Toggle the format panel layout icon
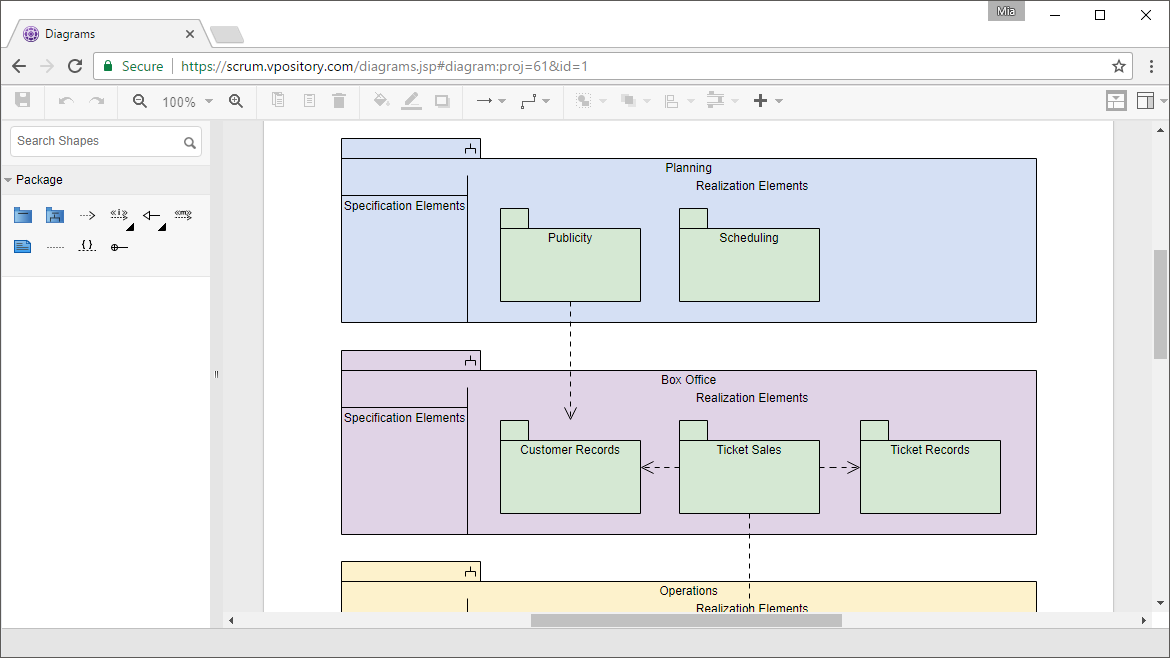The image size is (1170, 658). point(1145,101)
